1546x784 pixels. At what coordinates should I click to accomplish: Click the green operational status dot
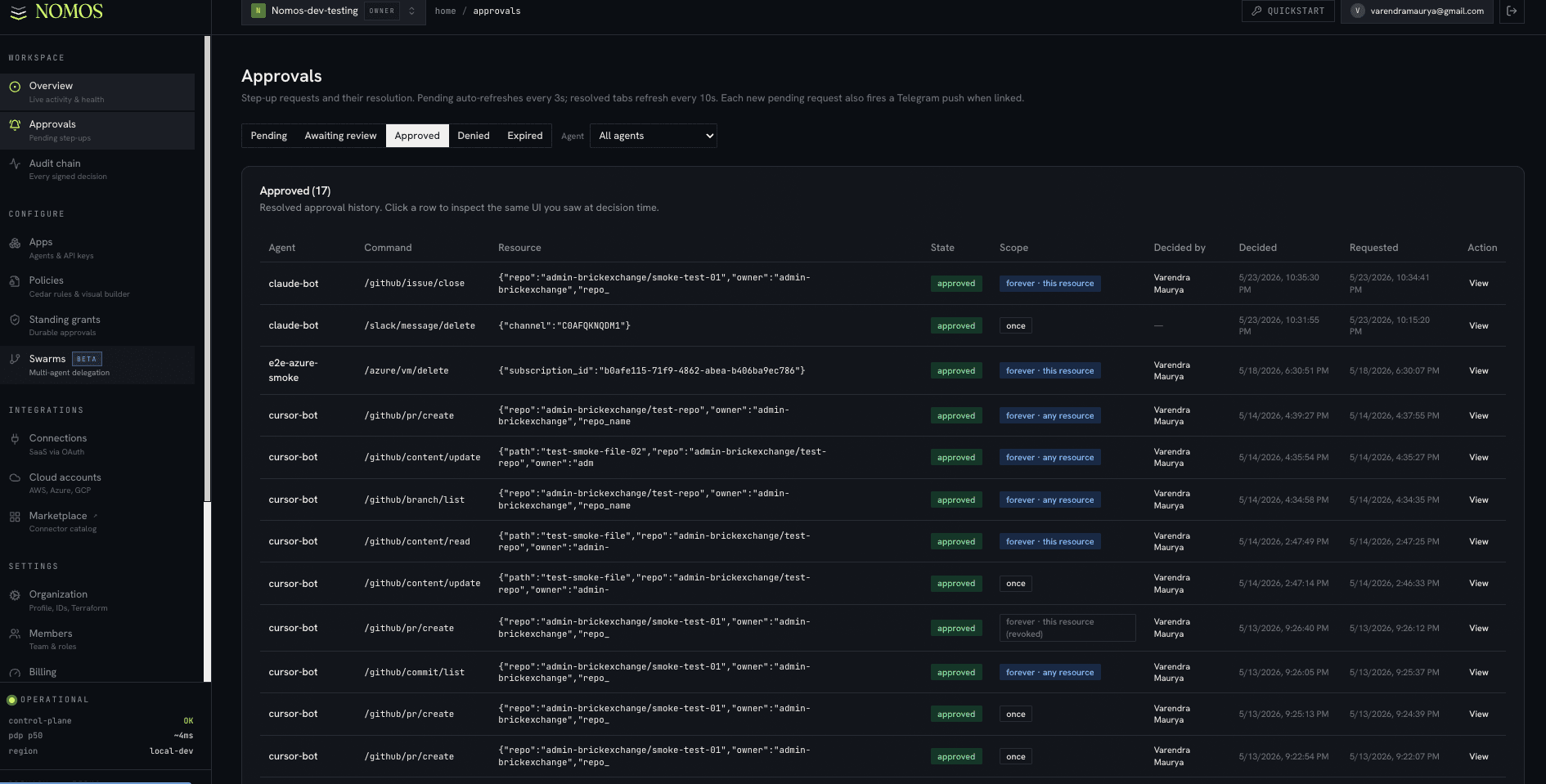pyautogui.click(x=11, y=700)
